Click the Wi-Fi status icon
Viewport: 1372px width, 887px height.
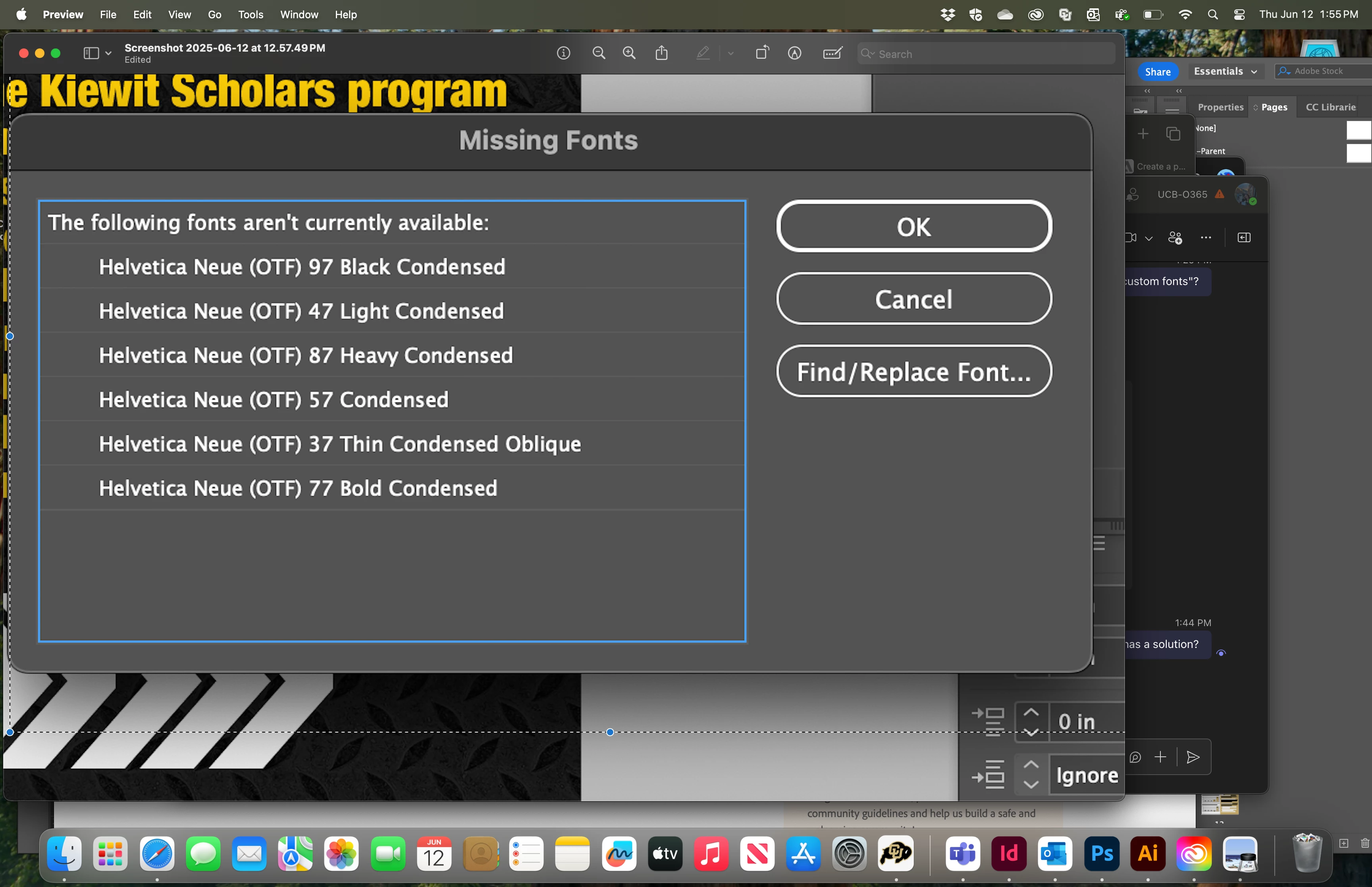[1185, 14]
